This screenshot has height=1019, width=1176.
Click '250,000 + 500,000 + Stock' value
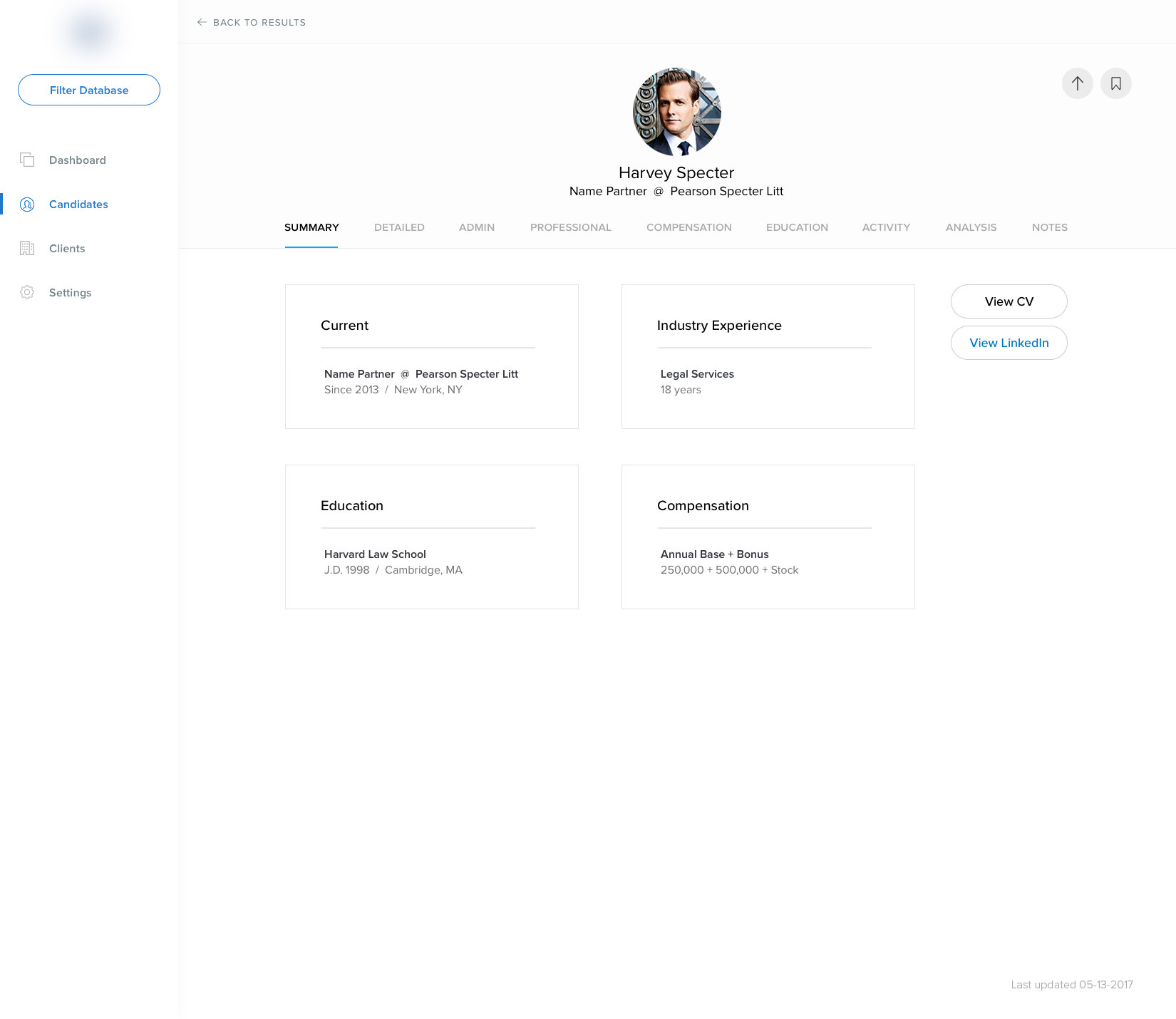pos(729,570)
